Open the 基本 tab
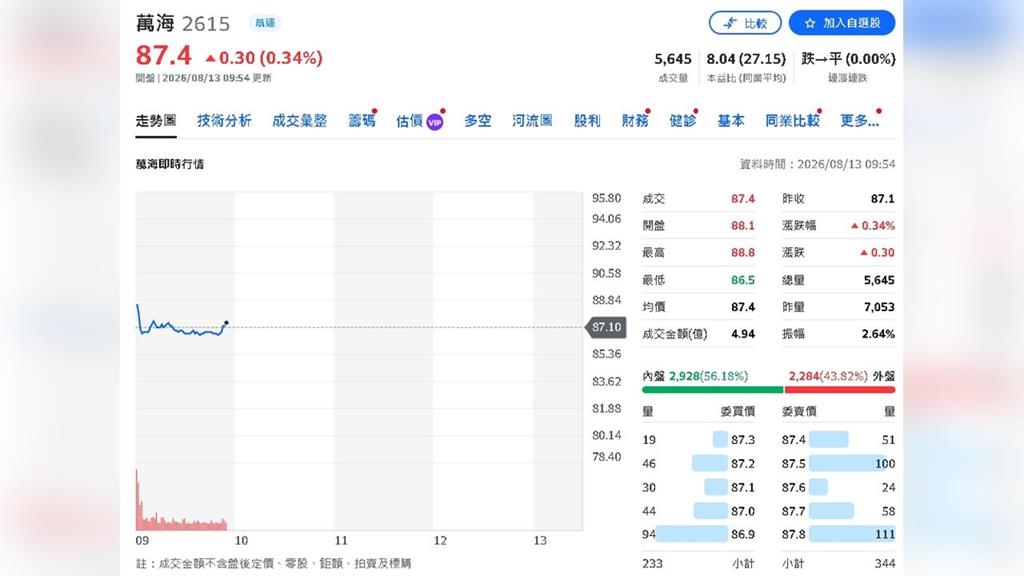This screenshot has height=576, width=1024. 731,121
